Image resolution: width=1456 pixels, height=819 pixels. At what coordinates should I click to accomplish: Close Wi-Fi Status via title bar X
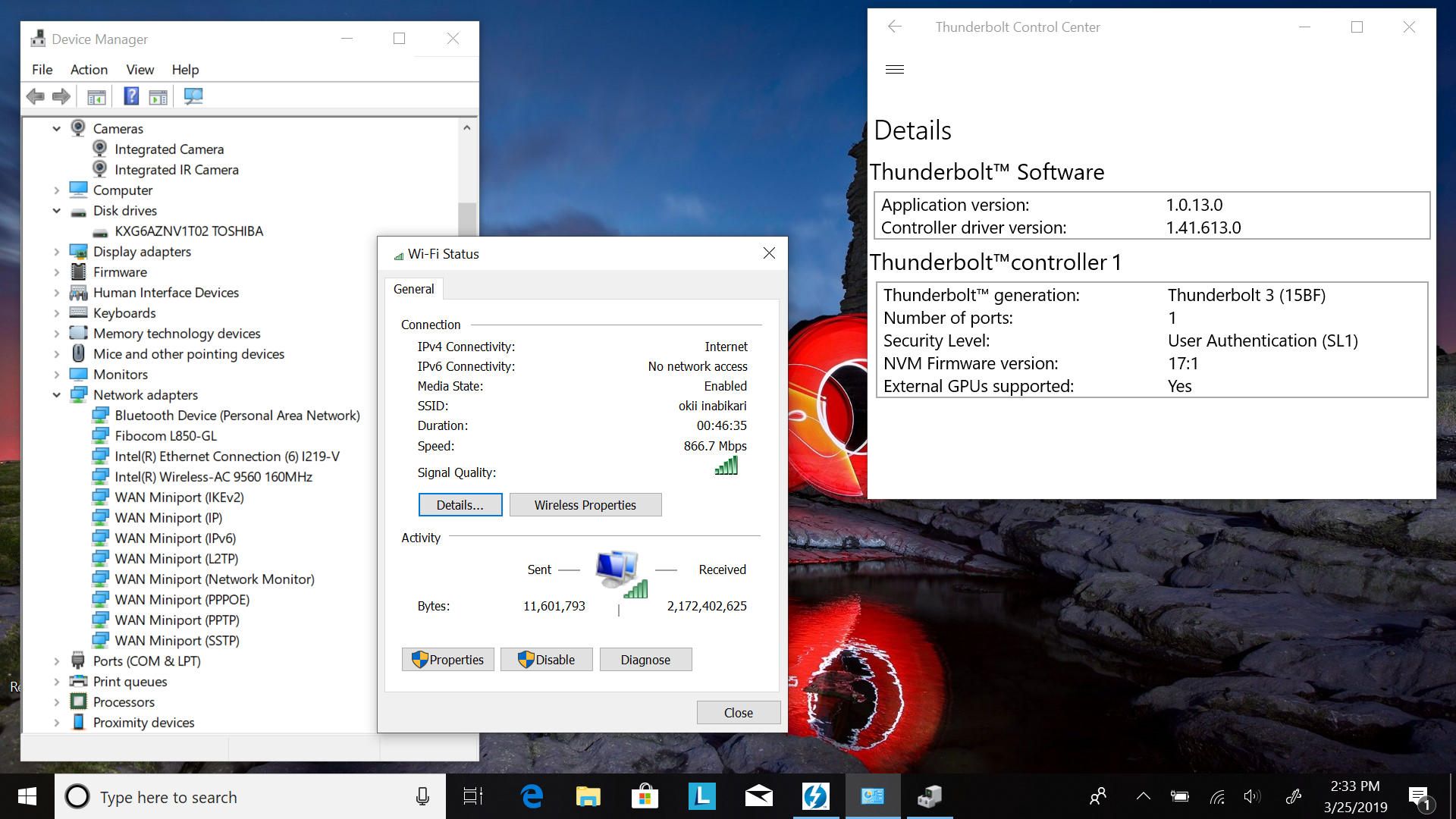tap(769, 253)
